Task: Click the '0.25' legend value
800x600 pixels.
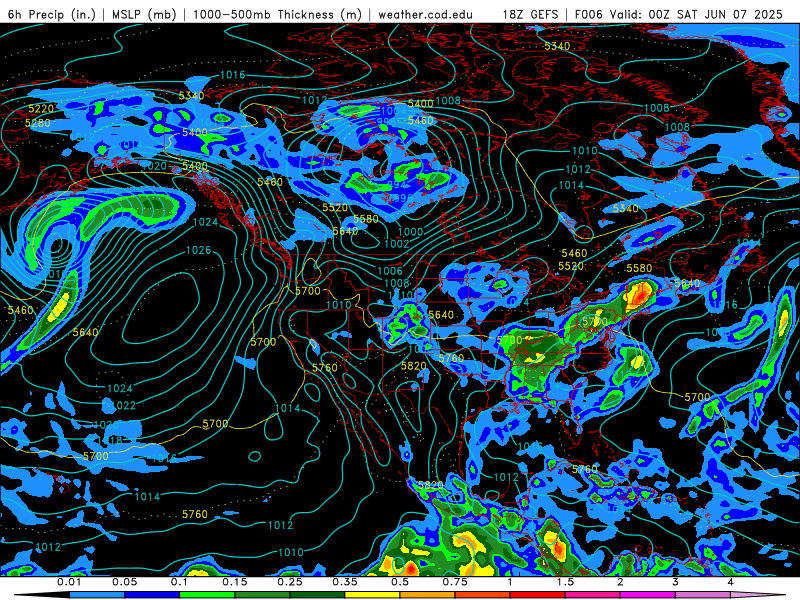Action: (290, 582)
